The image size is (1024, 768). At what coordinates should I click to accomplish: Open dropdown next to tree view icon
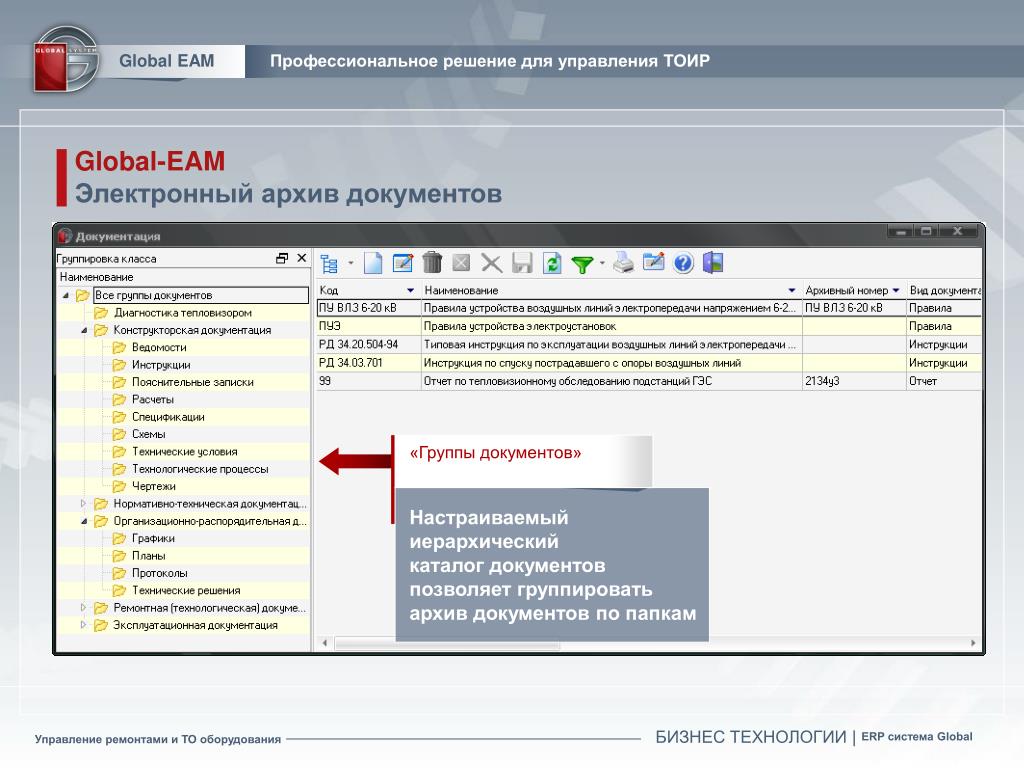351,263
